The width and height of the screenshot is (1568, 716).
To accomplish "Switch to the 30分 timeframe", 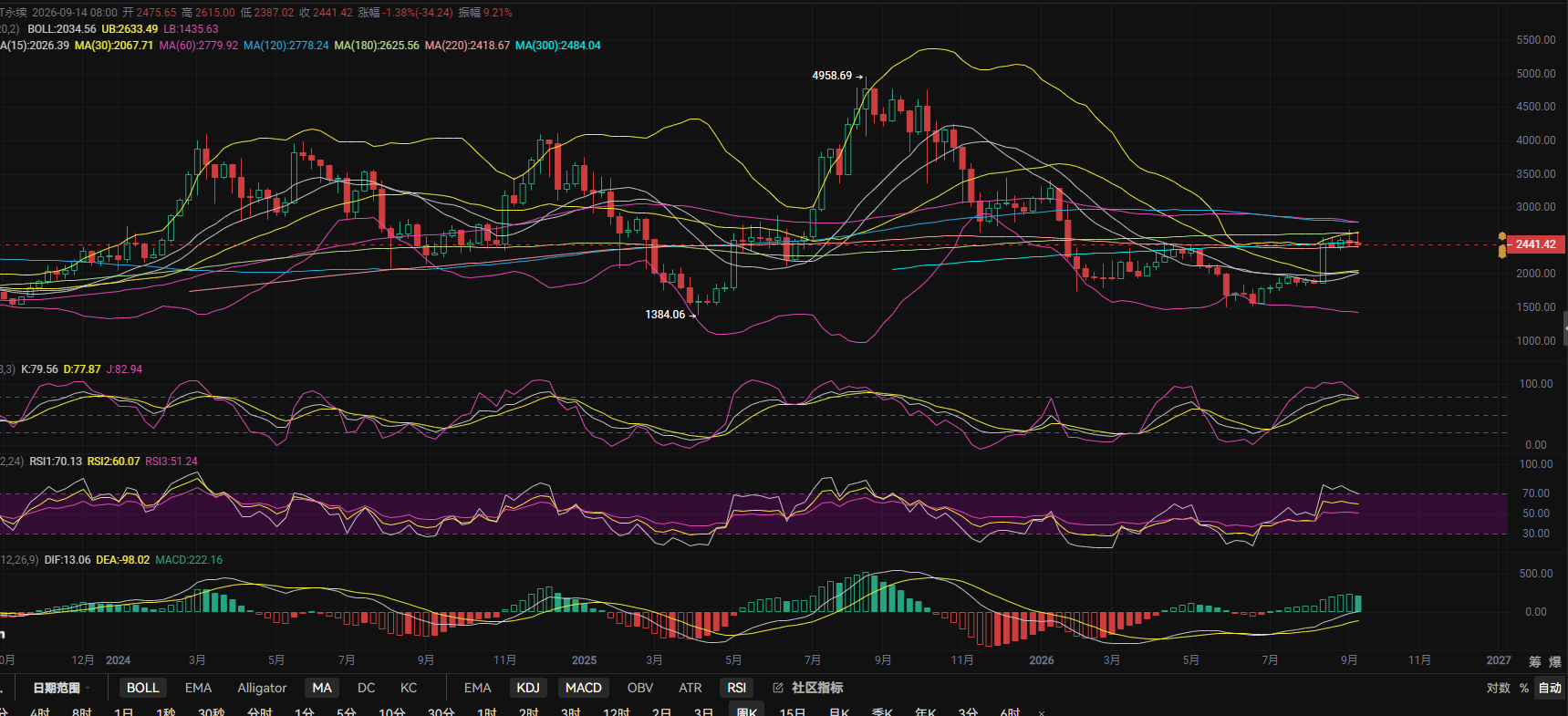I will point(441,711).
